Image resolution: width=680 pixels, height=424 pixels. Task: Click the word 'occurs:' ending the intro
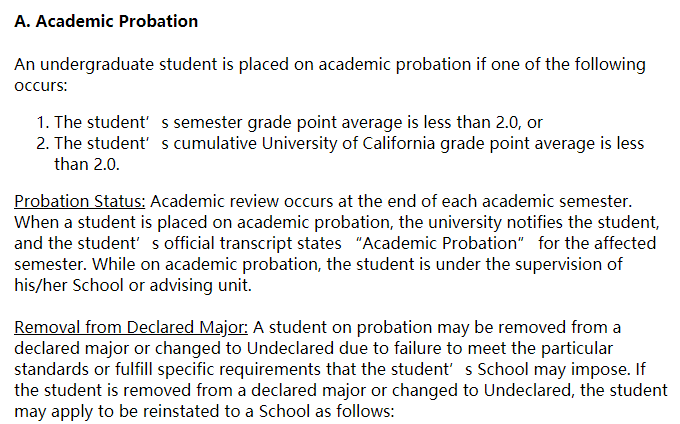click(41, 85)
